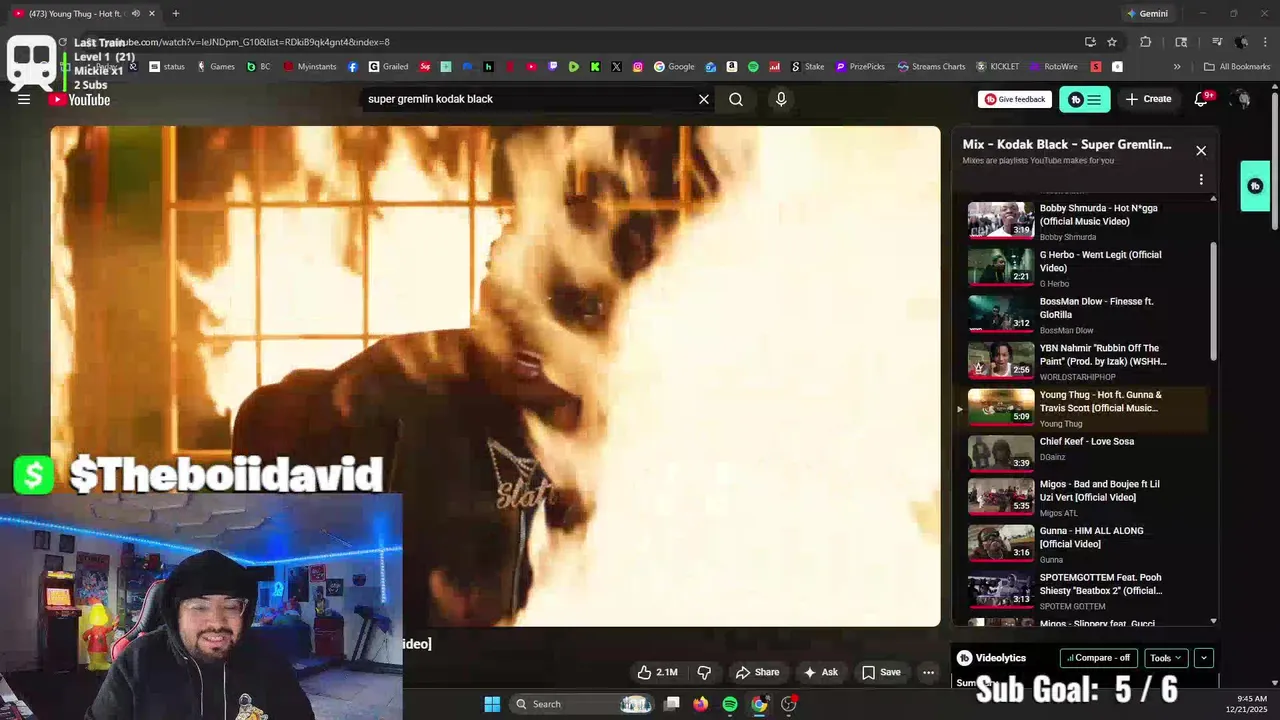This screenshot has width=1280, height=720.
Task: Run search with the magnifier button
Action: coord(736,99)
